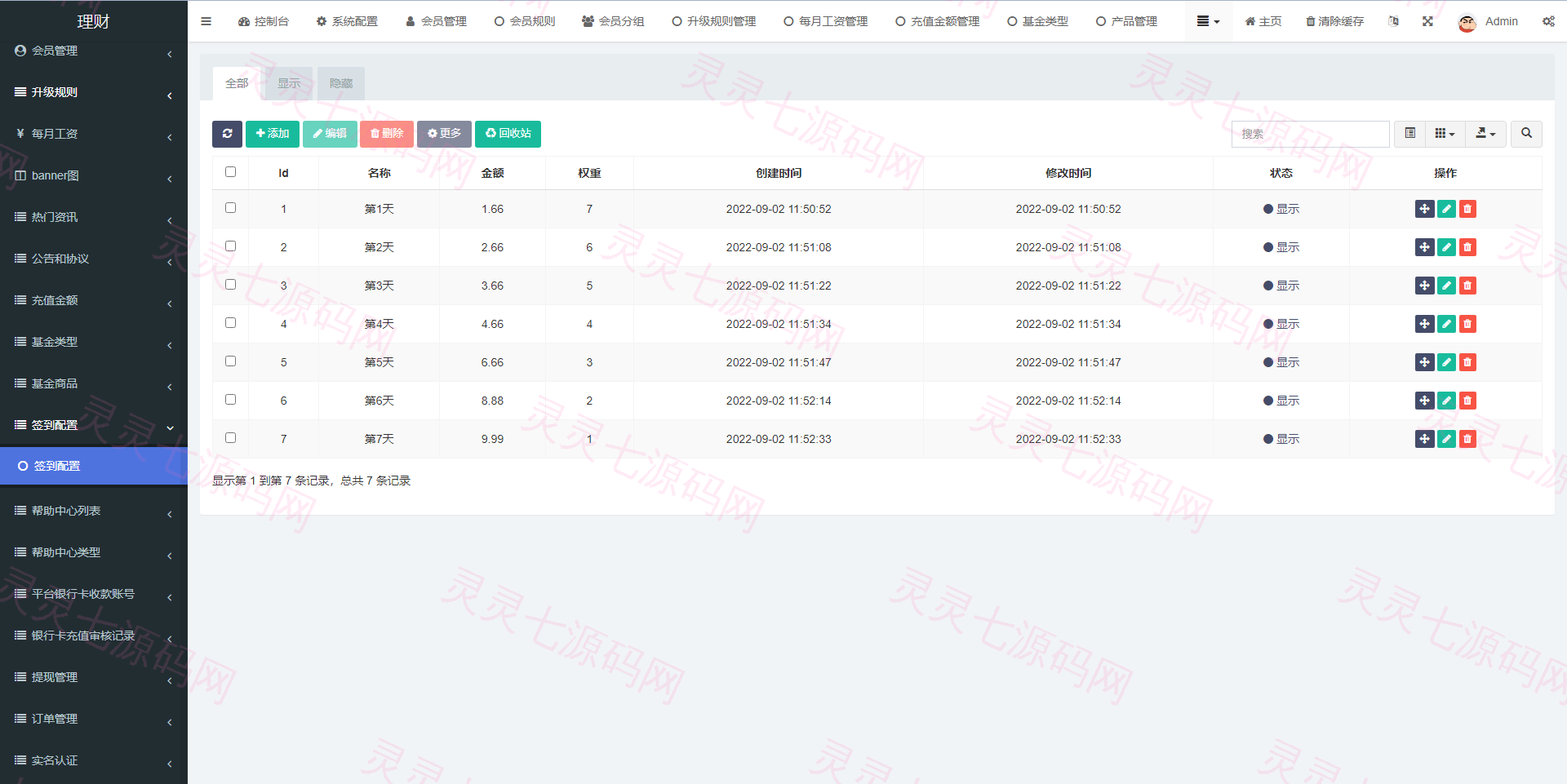Viewport: 1567px width, 784px height.
Task: Expand the banner图 sidebar menu
Action: (x=94, y=175)
